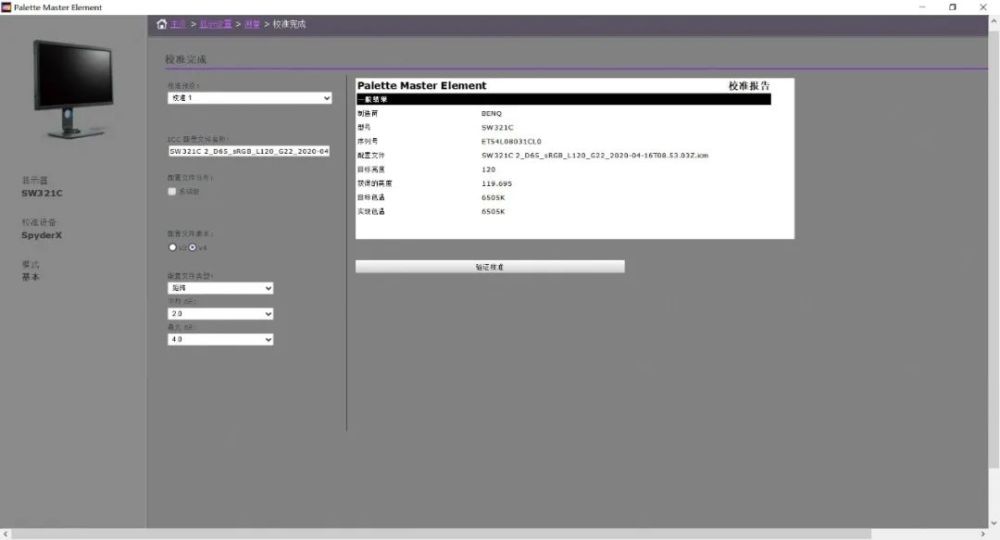Click the ICC profile file name field
1000x540 pixels.
click(x=249, y=151)
